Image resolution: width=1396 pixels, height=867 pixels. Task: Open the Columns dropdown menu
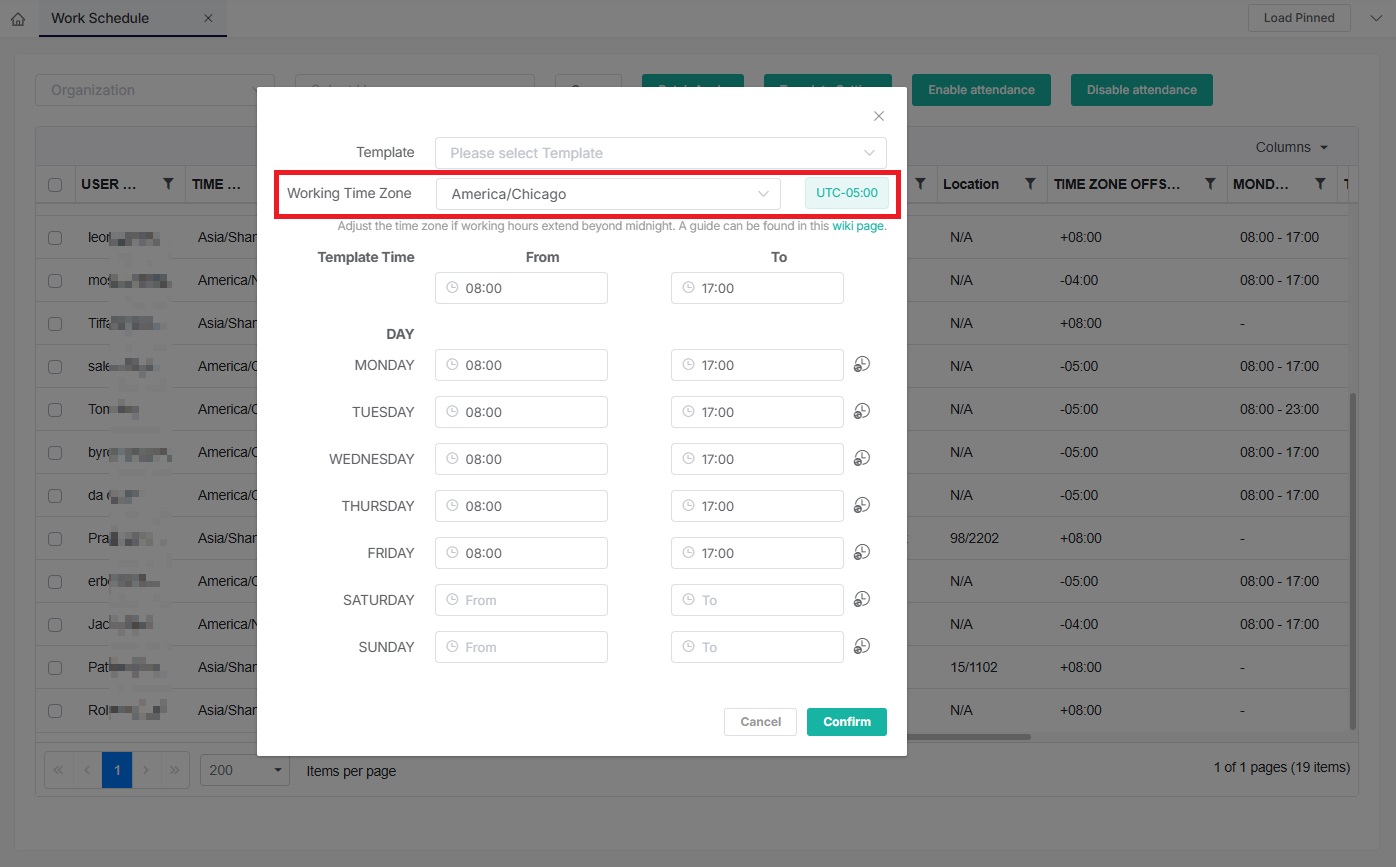pyautogui.click(x=1292, y=147)
